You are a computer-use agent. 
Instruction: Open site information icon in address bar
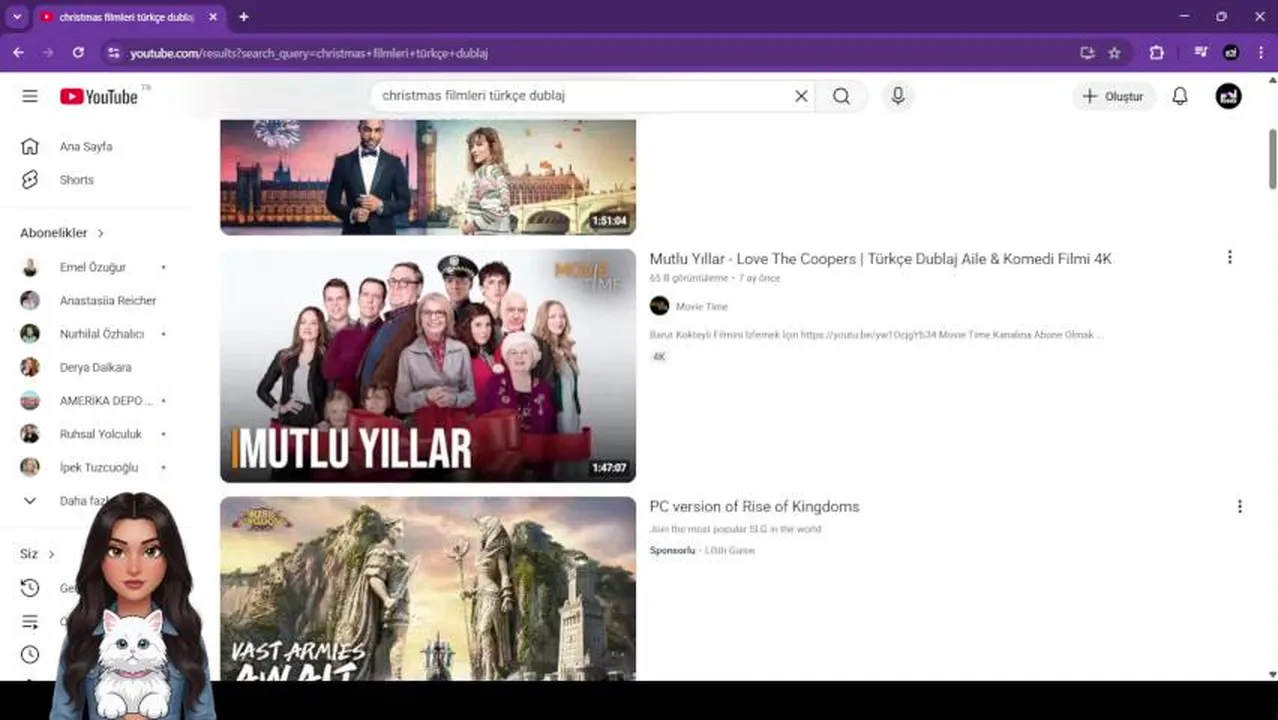point(113,53)
